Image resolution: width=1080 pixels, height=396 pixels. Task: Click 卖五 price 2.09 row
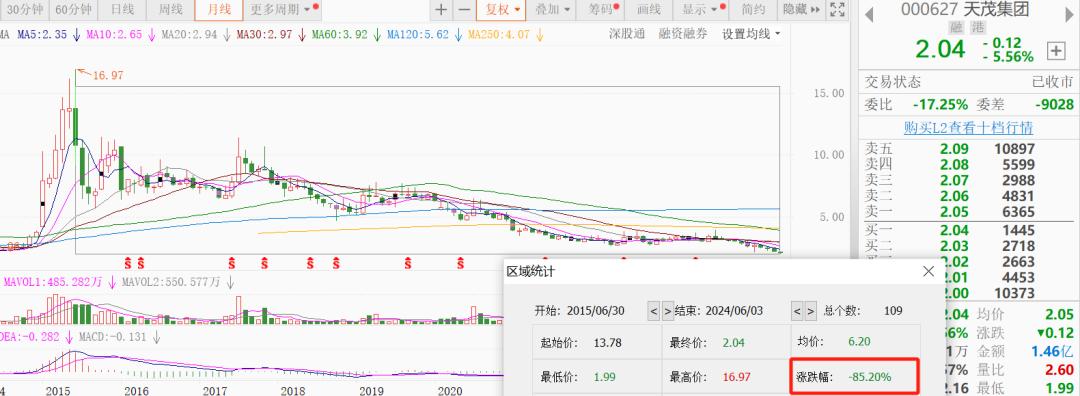(968, 149)
